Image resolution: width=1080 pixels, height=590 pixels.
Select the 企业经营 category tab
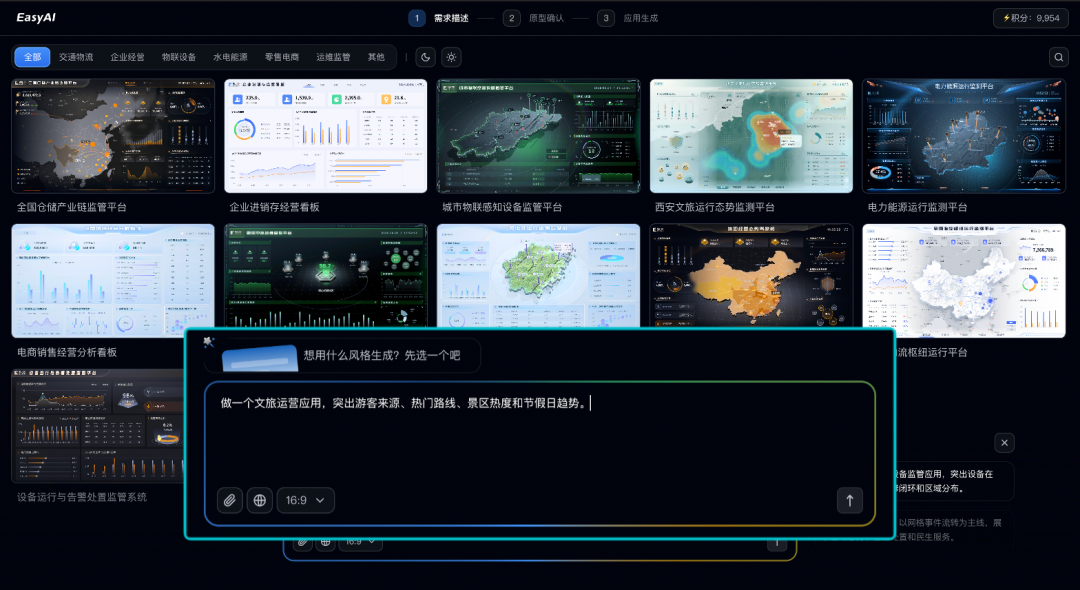[127, 57]
